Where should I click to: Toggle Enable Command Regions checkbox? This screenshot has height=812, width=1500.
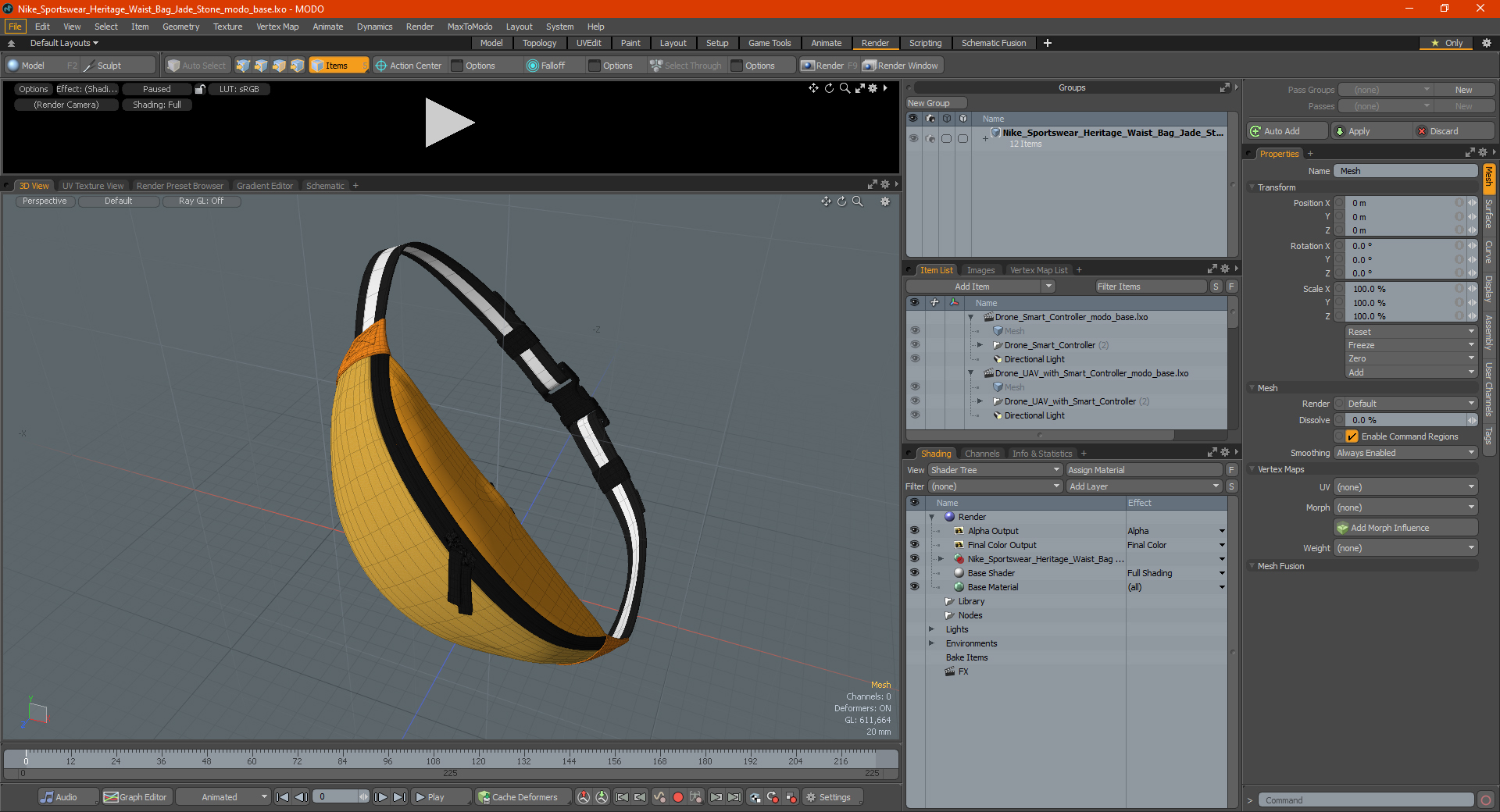(1352, 436)
